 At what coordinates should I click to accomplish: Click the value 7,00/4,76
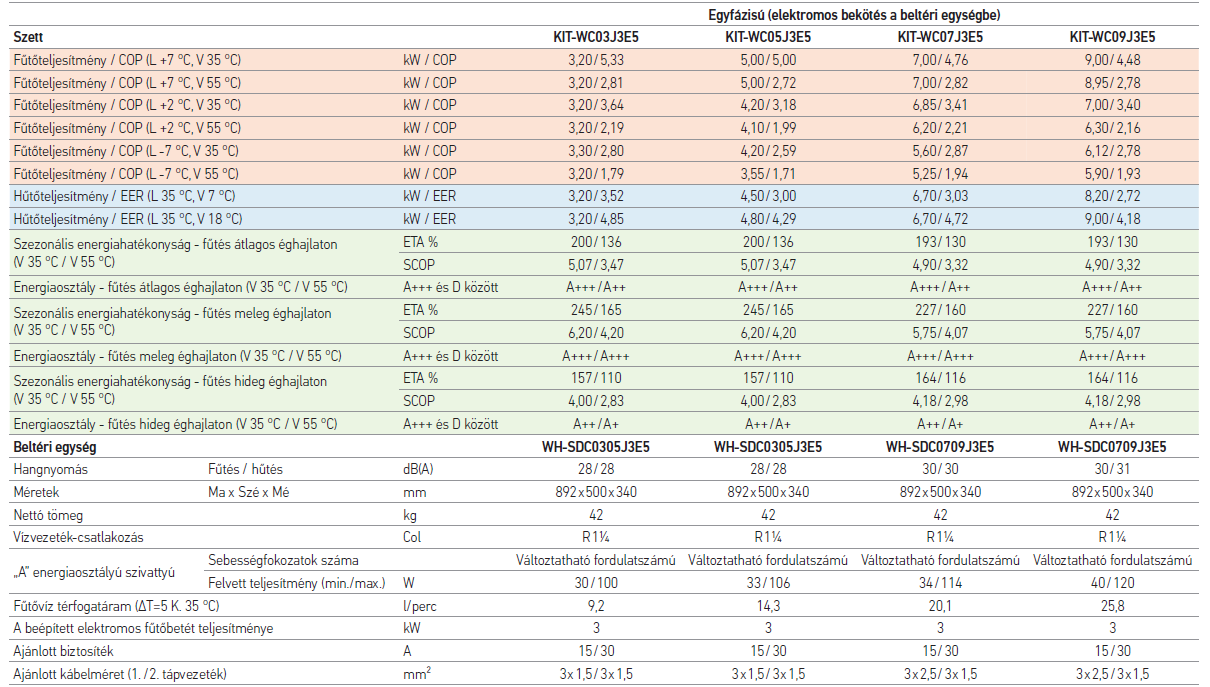tap(940, 60)
